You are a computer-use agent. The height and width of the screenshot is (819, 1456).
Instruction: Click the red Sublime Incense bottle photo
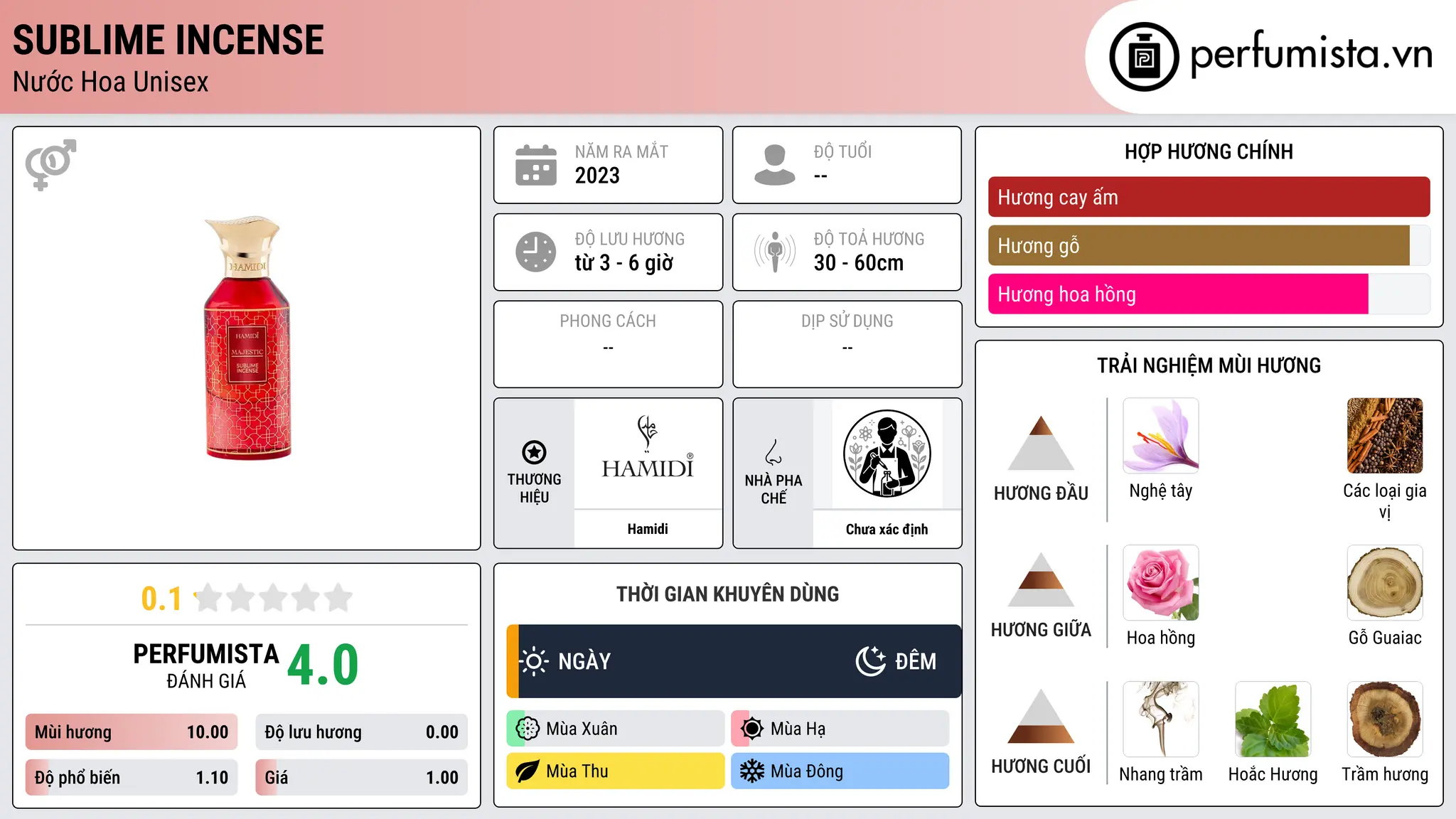pos(247,338)
